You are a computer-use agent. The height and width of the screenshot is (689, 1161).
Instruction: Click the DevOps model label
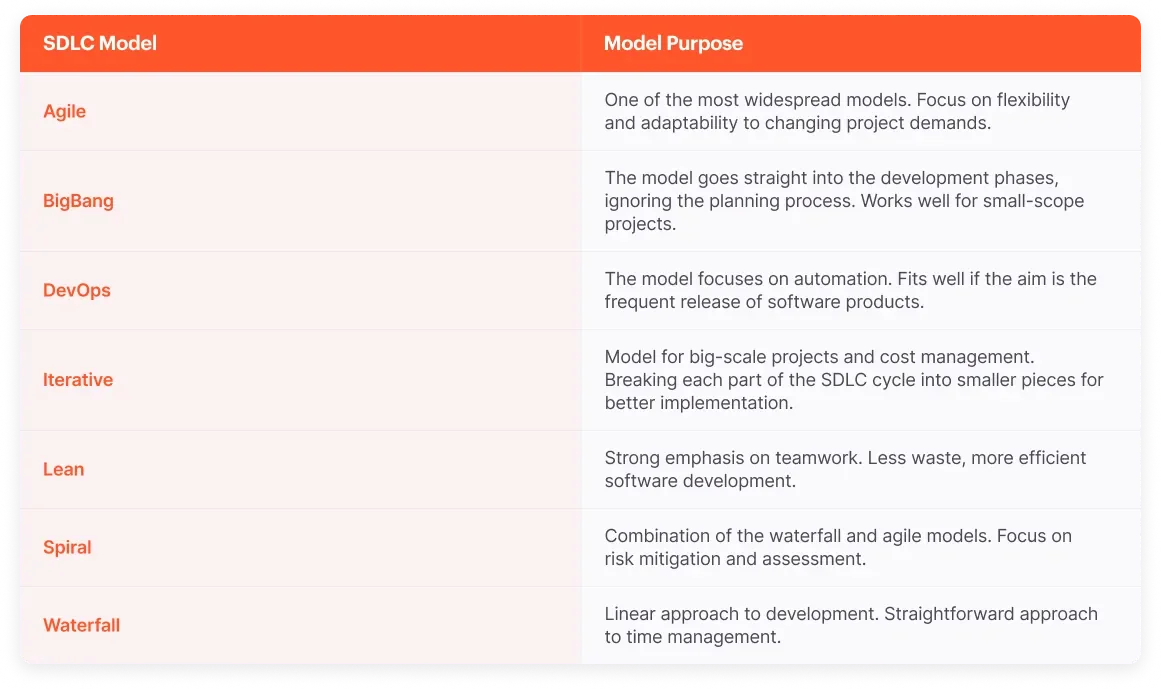click(x=77, y=290)
